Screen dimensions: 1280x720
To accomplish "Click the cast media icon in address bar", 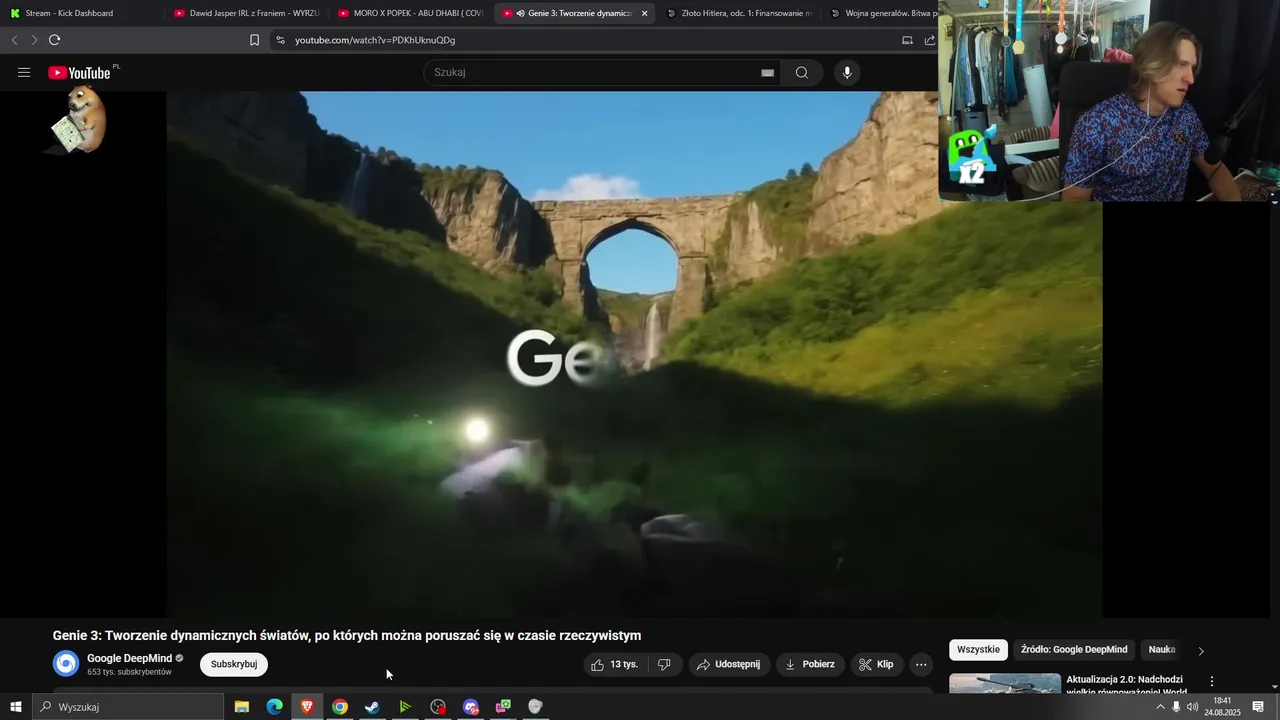I will click(907, 40).
